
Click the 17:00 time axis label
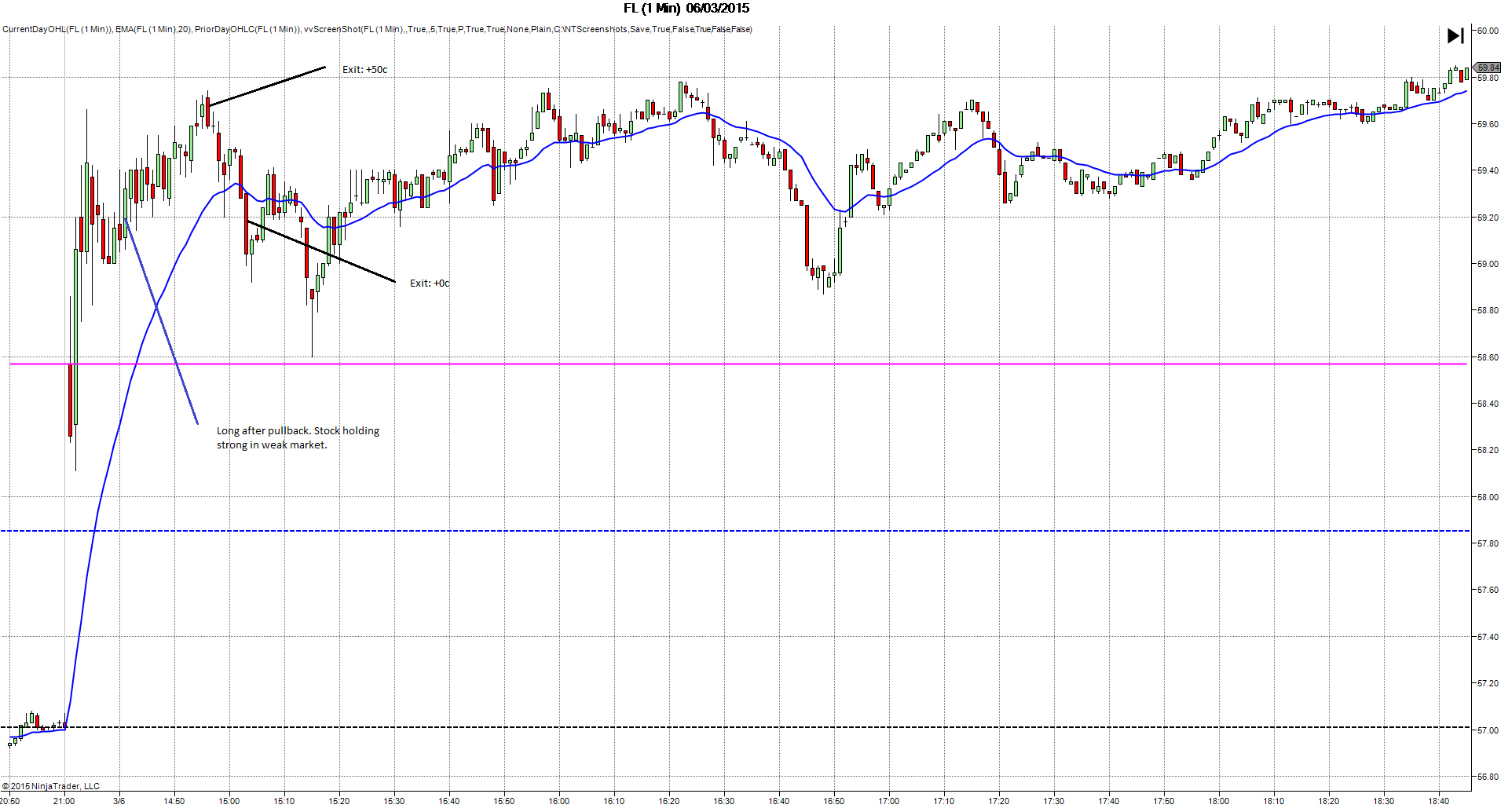(x=889, y=801)
